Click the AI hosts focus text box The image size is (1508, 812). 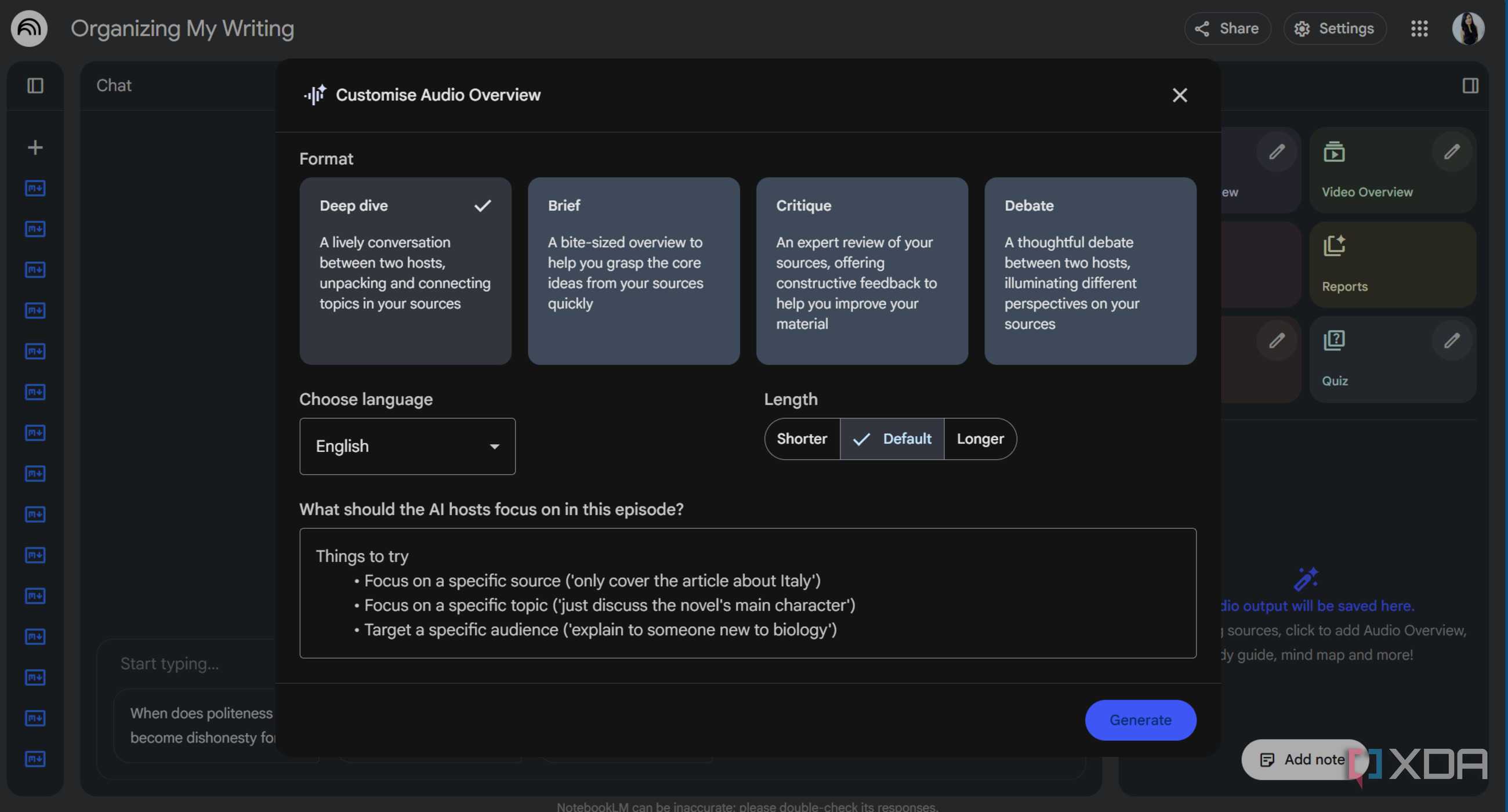click(747, 592)
